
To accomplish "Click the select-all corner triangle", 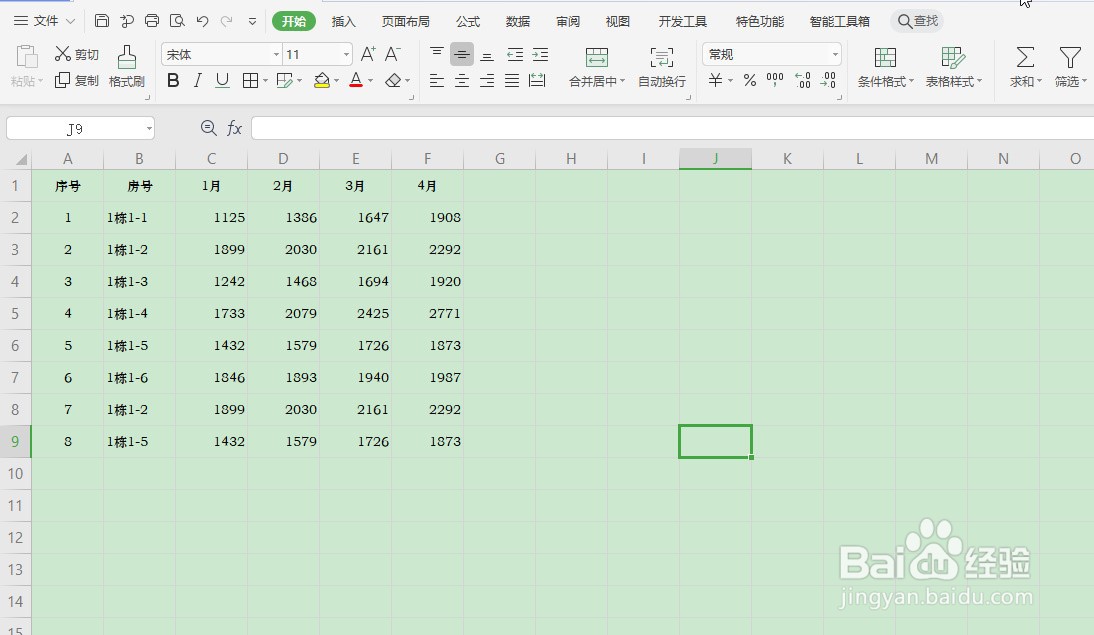I will point(21,160).
